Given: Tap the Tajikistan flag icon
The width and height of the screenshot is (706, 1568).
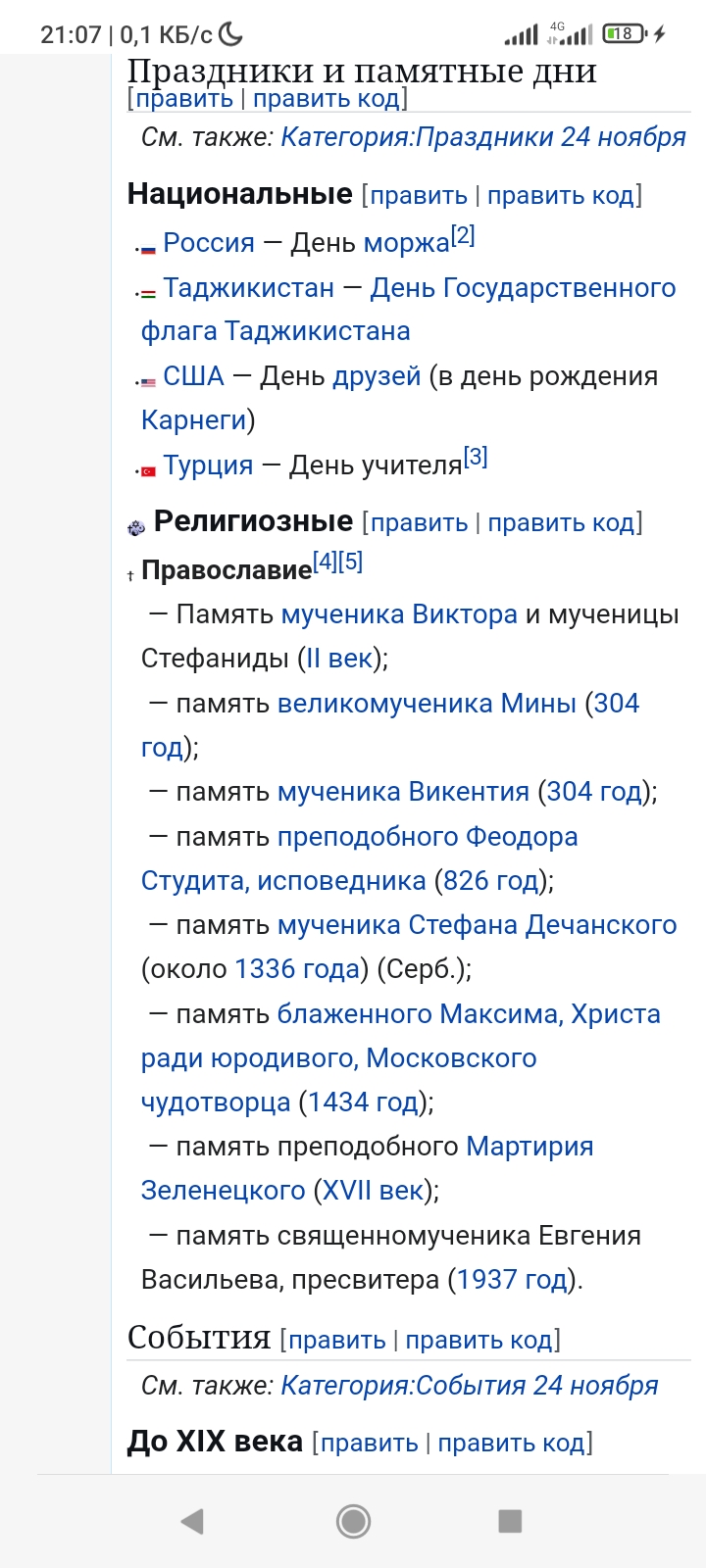Looking at the screenshot, I should tap(148, 294).
